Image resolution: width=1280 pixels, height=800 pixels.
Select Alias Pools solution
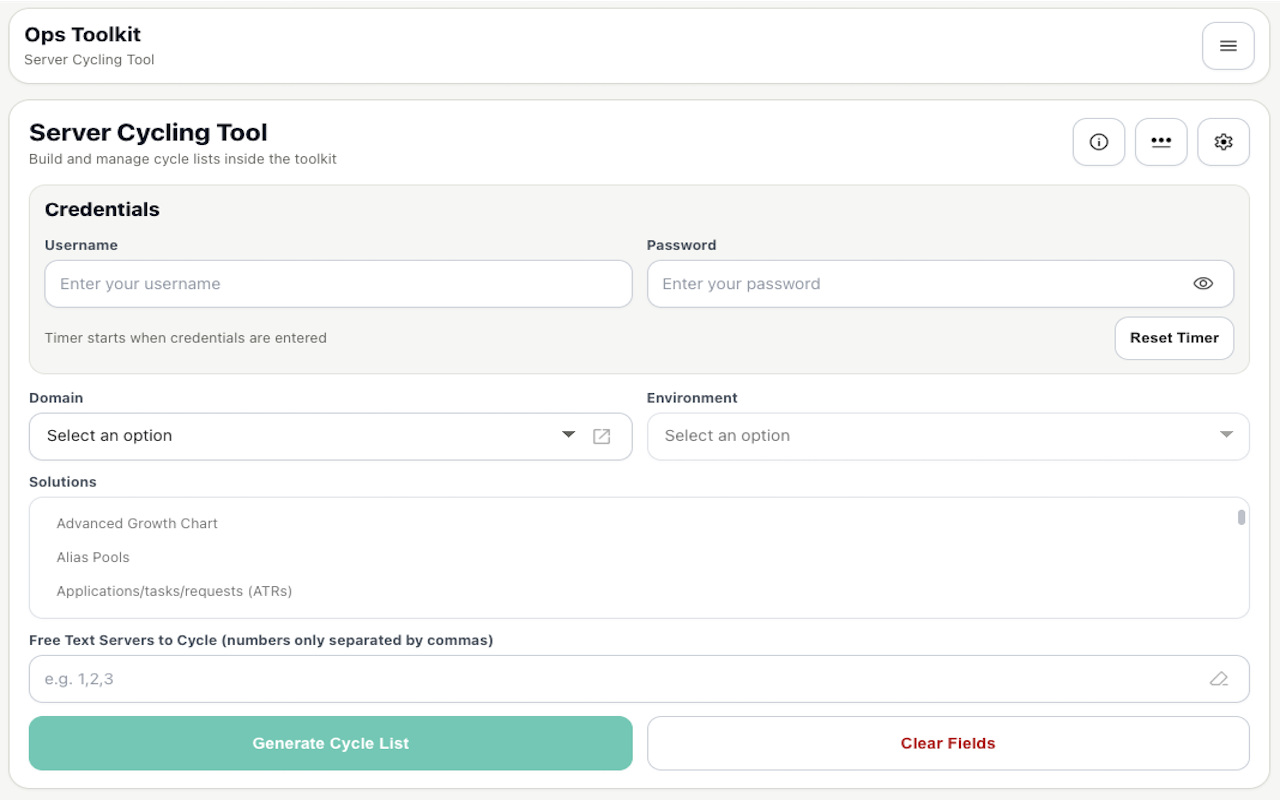pyautogui.click(x=93, y=557)
